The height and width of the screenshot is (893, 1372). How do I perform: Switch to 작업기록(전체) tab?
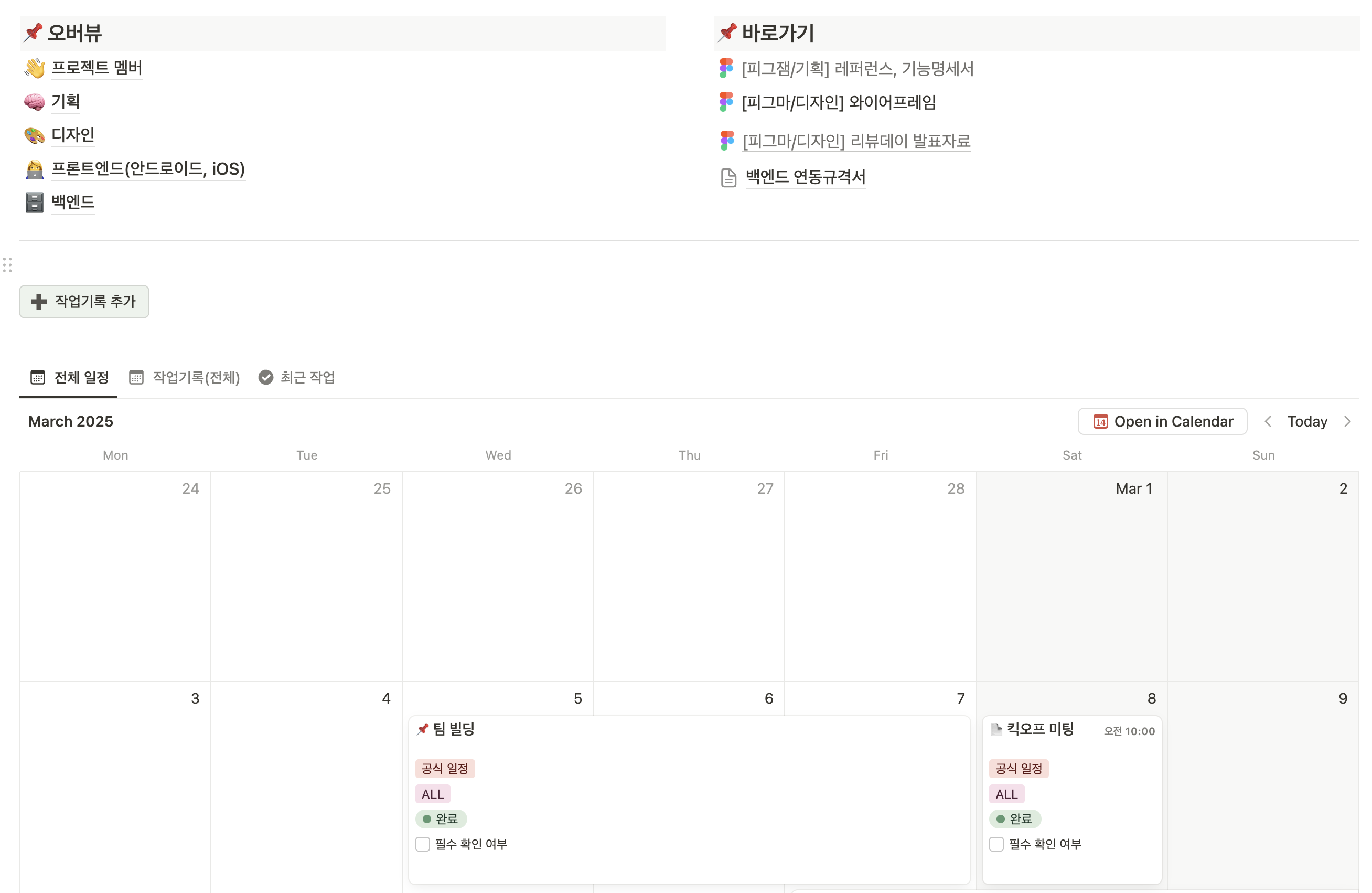point(185,377)
